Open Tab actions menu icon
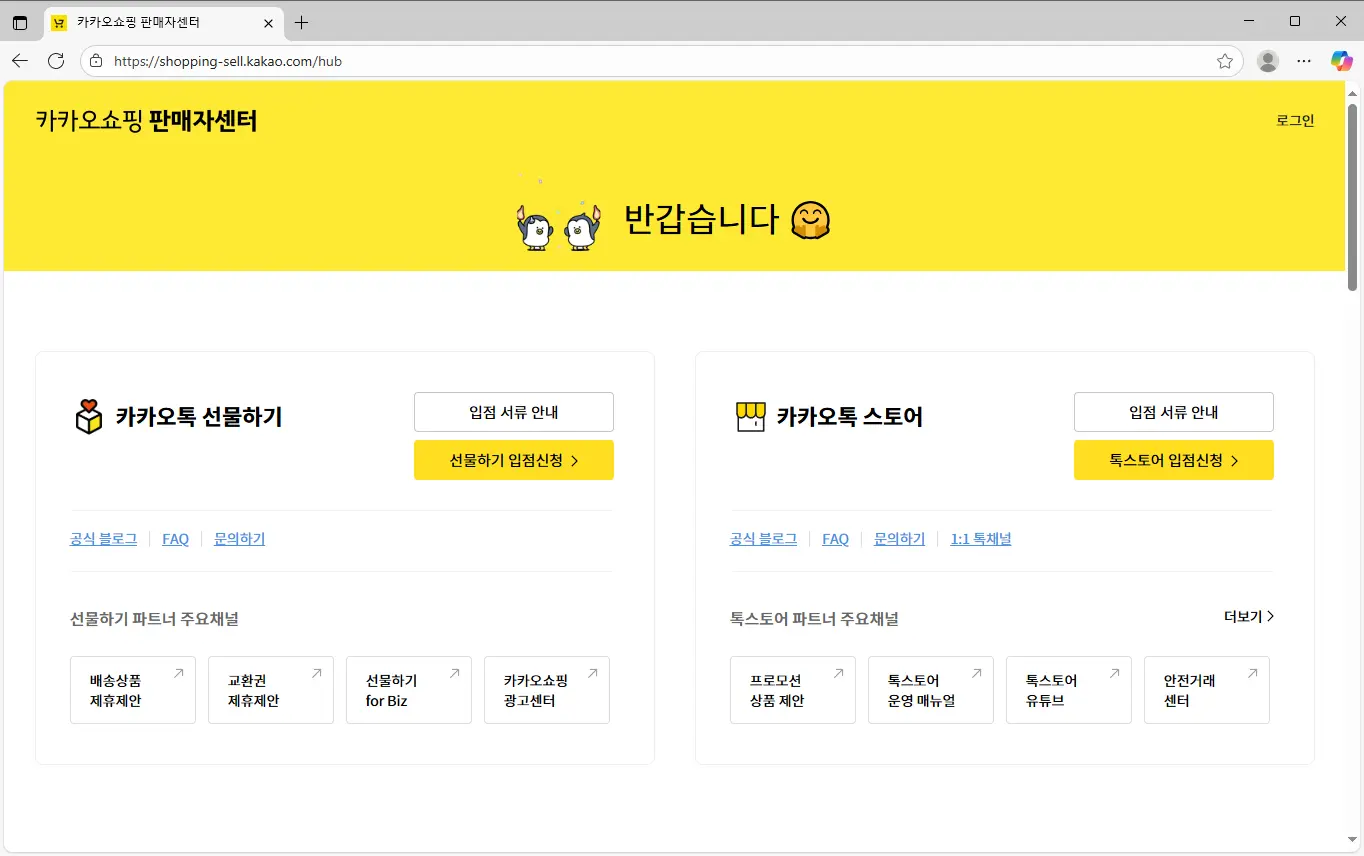The image size is (1364, 856). coord(20,22)
